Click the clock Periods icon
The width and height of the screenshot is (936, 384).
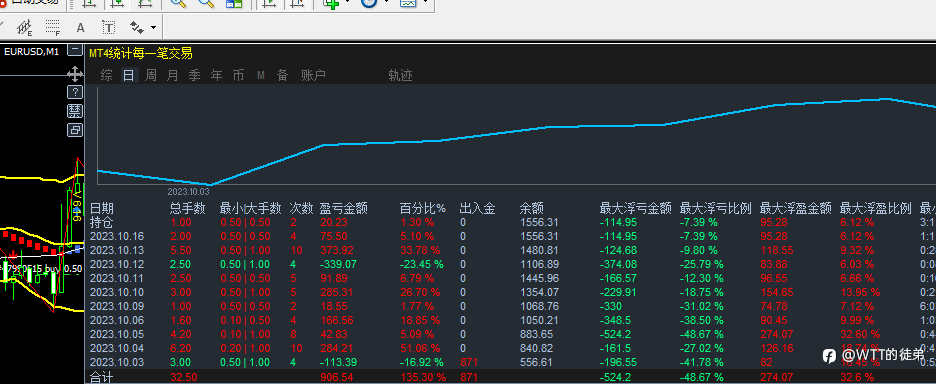click(x=370, y=3)
